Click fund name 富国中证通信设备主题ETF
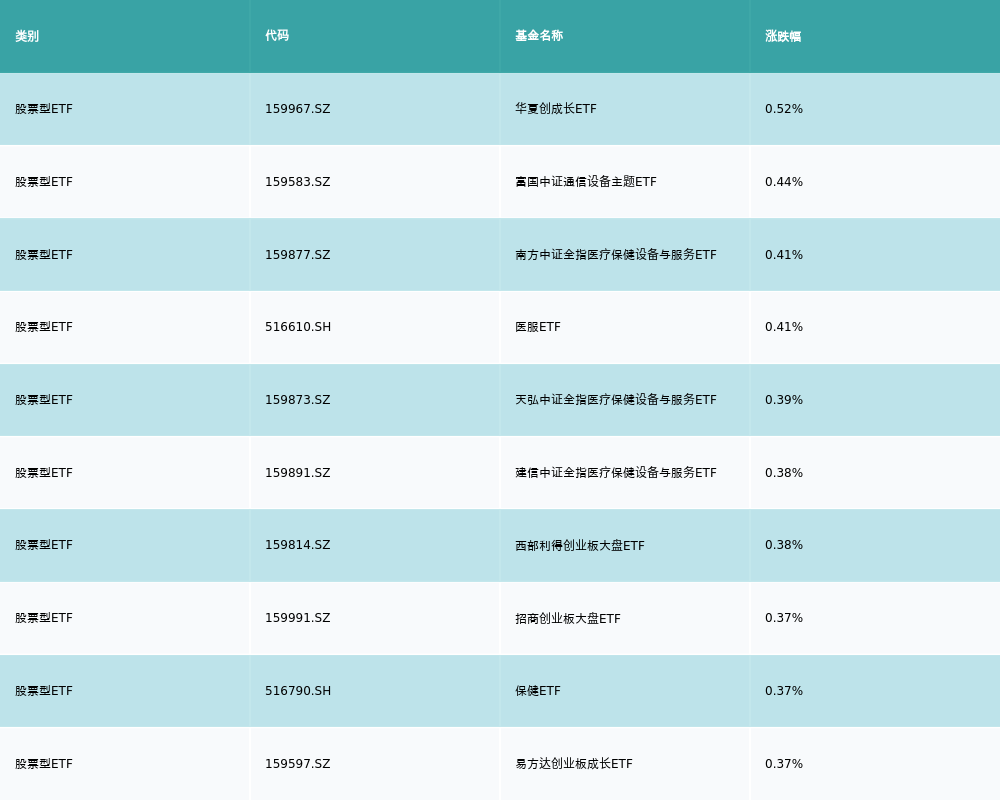Screen dimensions: 1000x800 click(586, 182)
